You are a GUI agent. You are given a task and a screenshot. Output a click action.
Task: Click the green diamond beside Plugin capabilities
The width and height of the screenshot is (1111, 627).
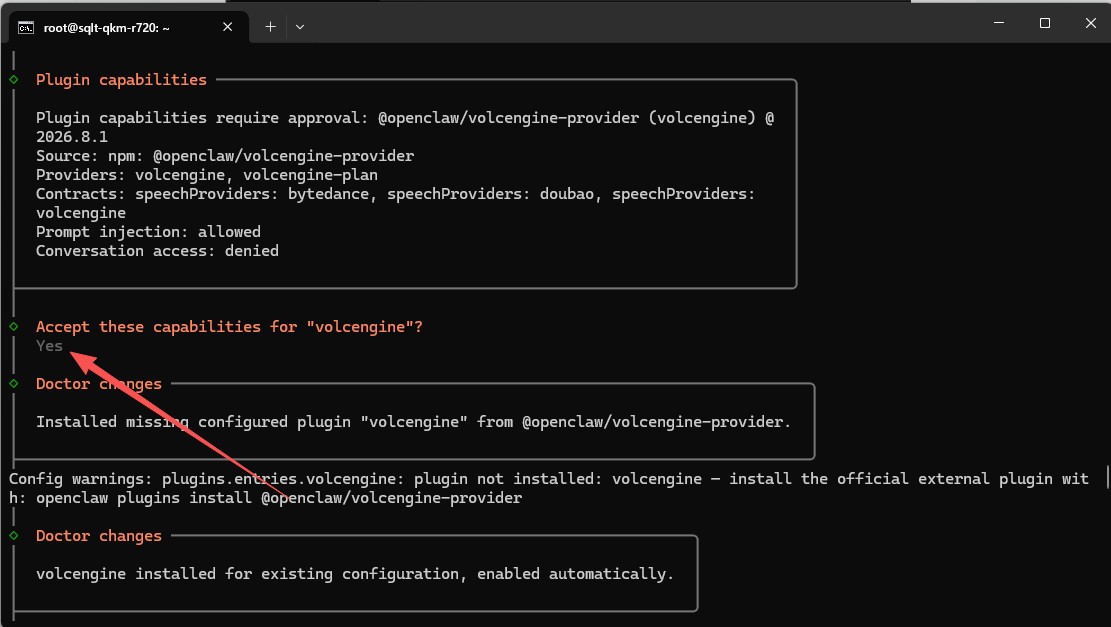pos(13,79)
